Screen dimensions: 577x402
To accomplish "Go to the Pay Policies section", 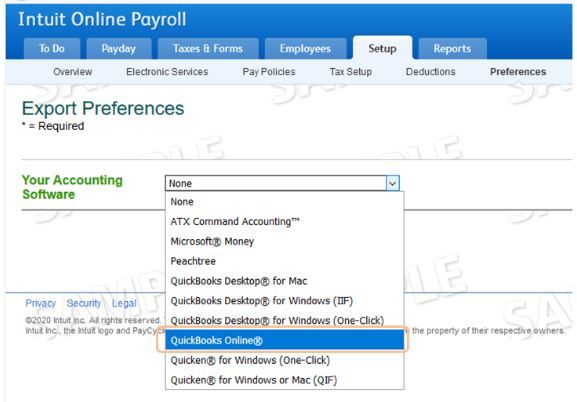I will (269, 72).
